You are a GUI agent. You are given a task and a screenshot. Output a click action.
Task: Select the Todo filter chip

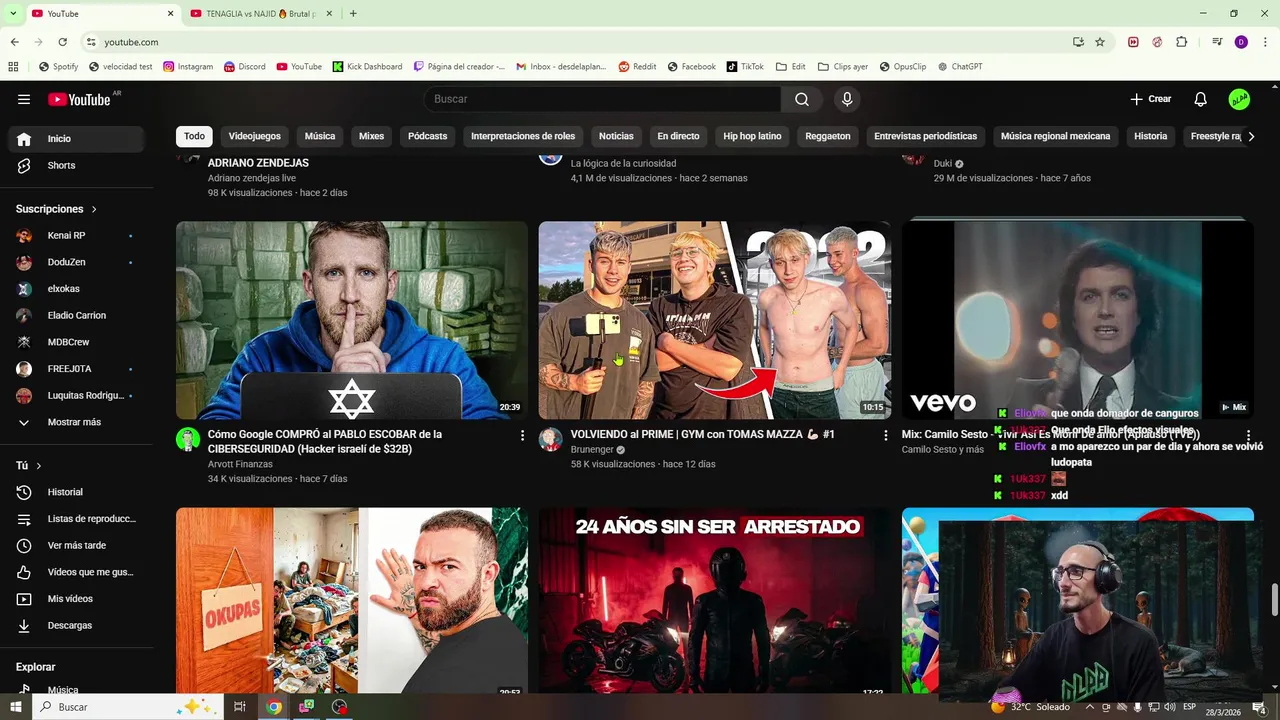[194, 136]
